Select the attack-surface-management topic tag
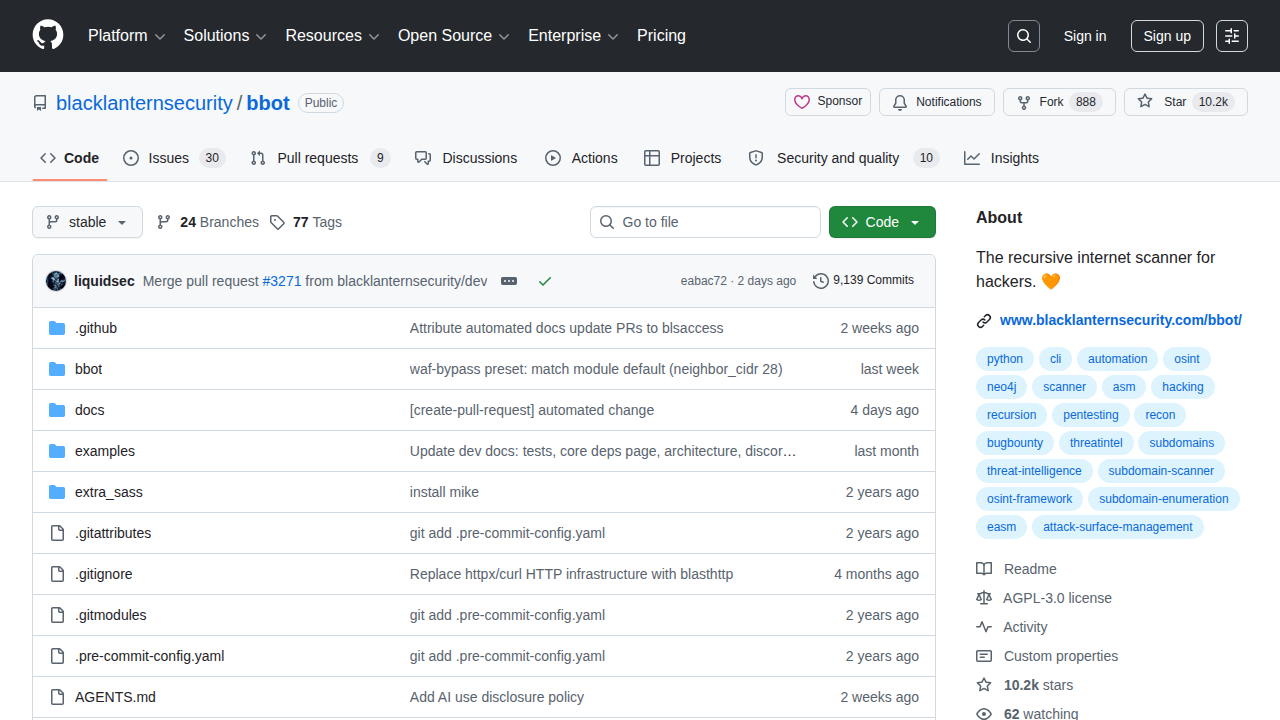Screen dimensions: 1280x720 1118,527
